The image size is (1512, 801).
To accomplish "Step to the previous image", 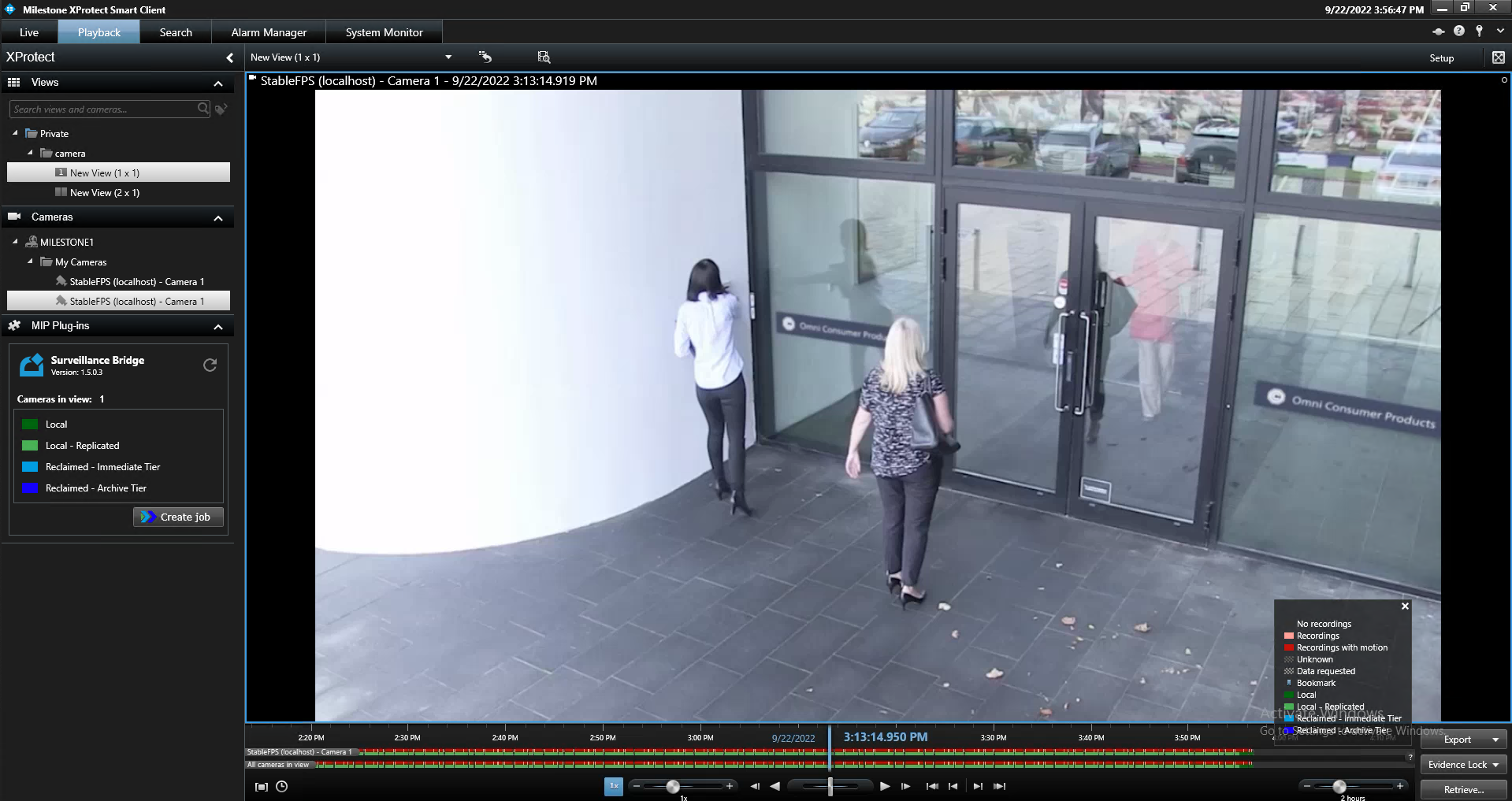I will click(755, 786).
